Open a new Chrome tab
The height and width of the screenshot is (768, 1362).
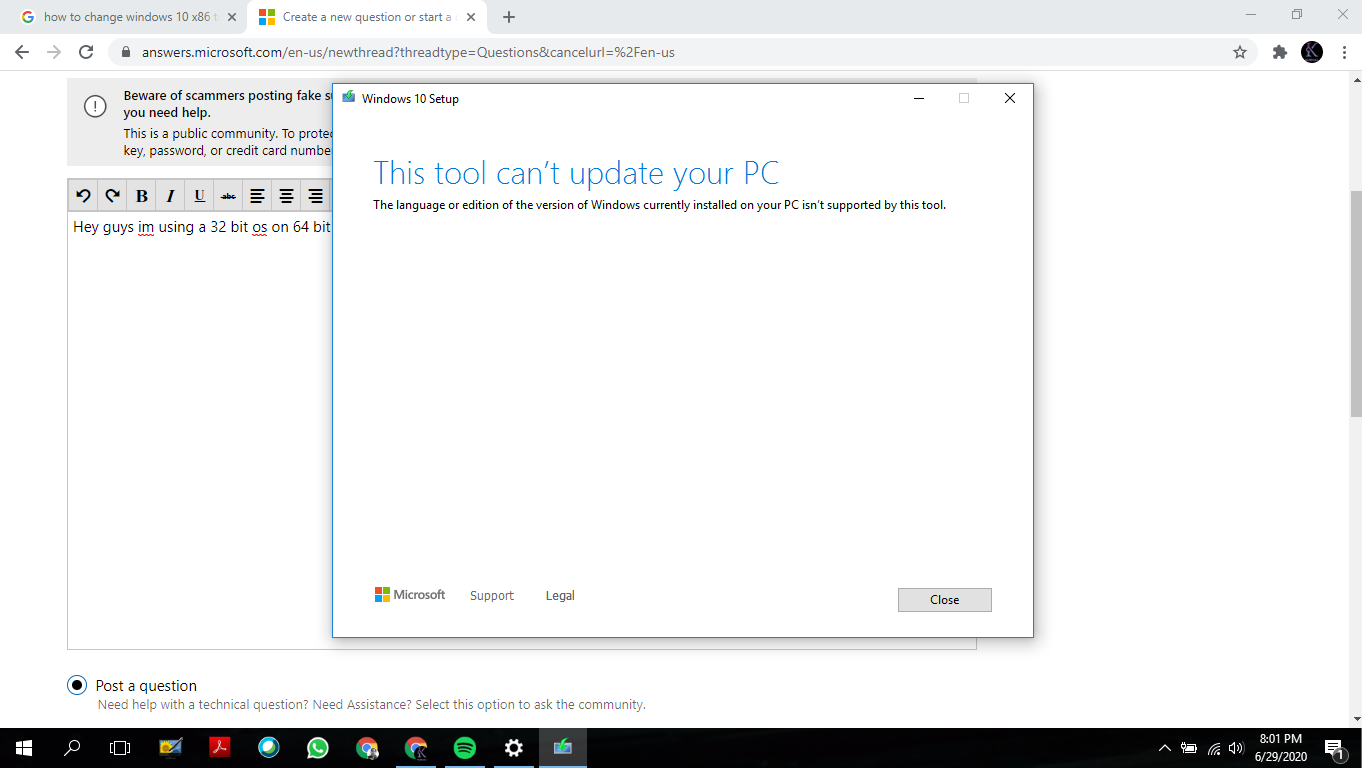[x=509, y=17]
